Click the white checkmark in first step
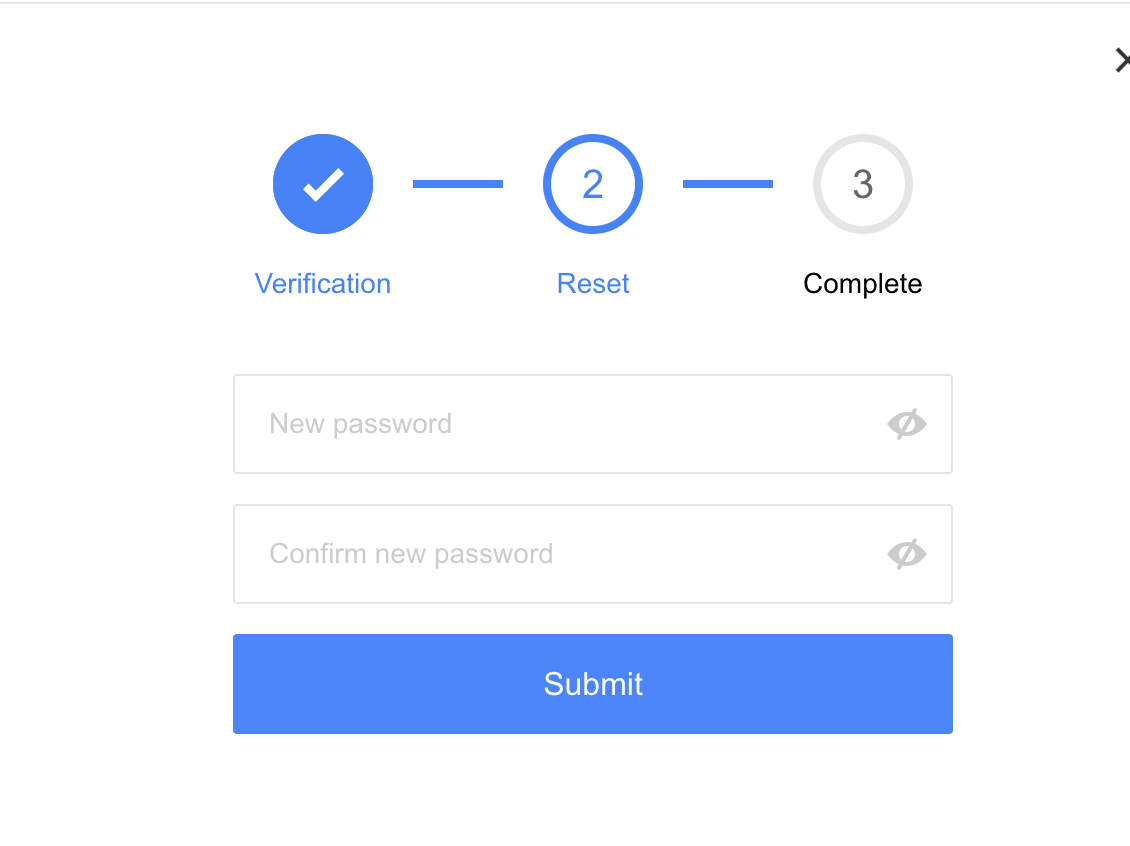Viewport: 1130px width, 846px height. [323, 184]
